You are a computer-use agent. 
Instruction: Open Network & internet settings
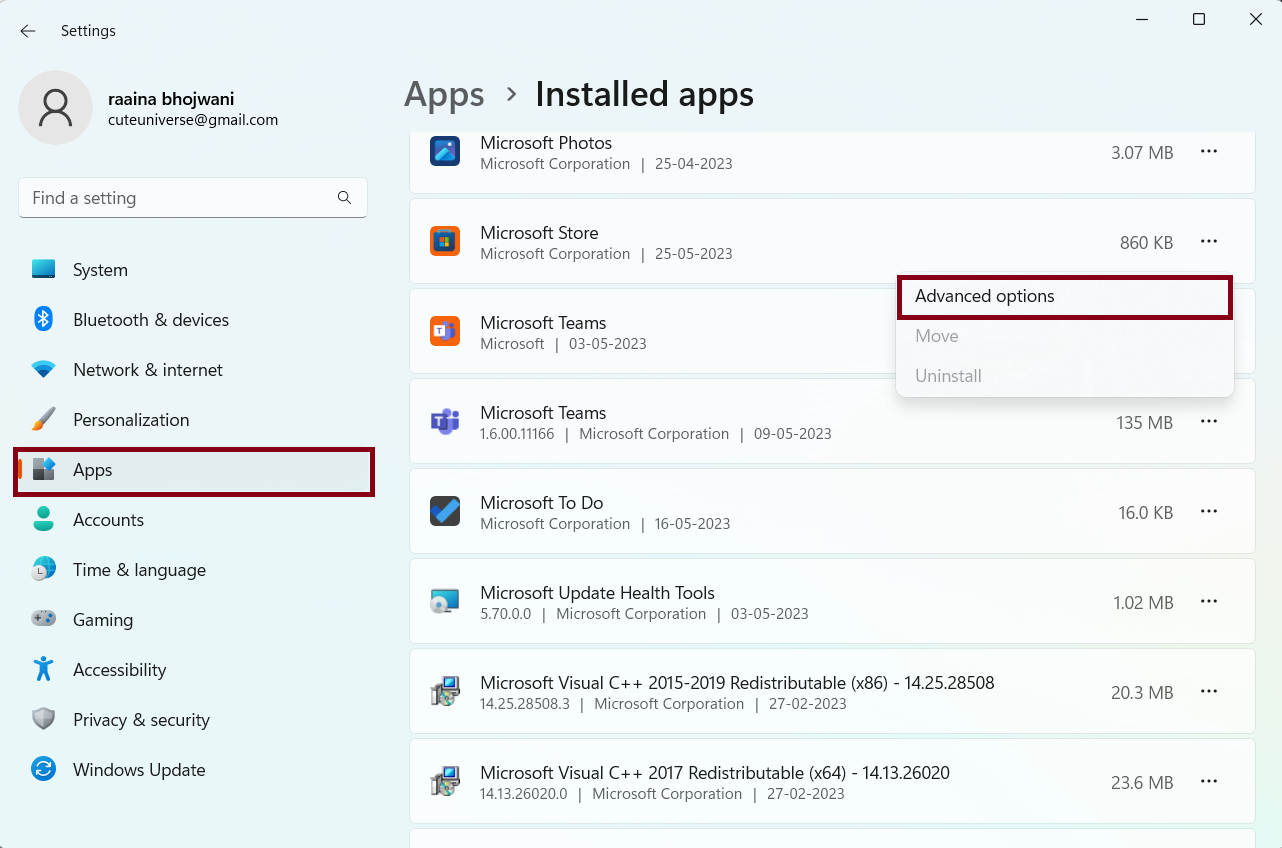[147, 370]
